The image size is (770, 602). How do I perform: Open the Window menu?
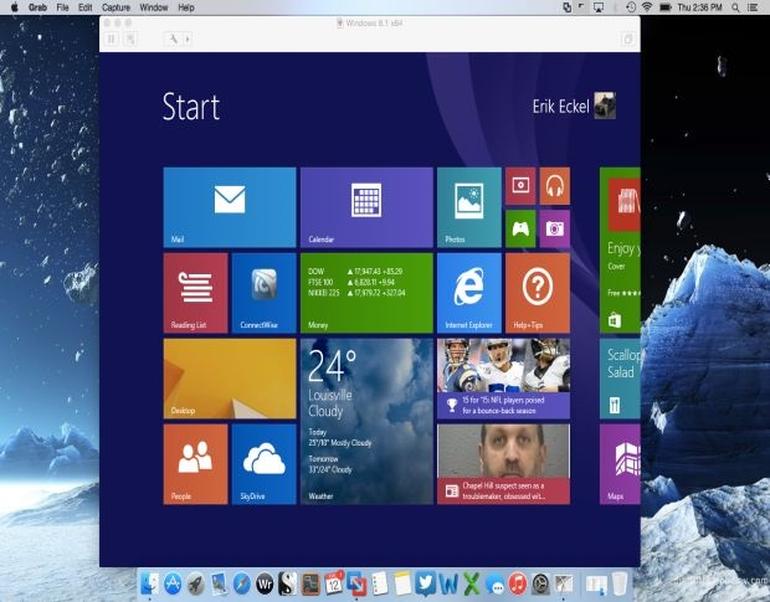[x=154, y=7]
